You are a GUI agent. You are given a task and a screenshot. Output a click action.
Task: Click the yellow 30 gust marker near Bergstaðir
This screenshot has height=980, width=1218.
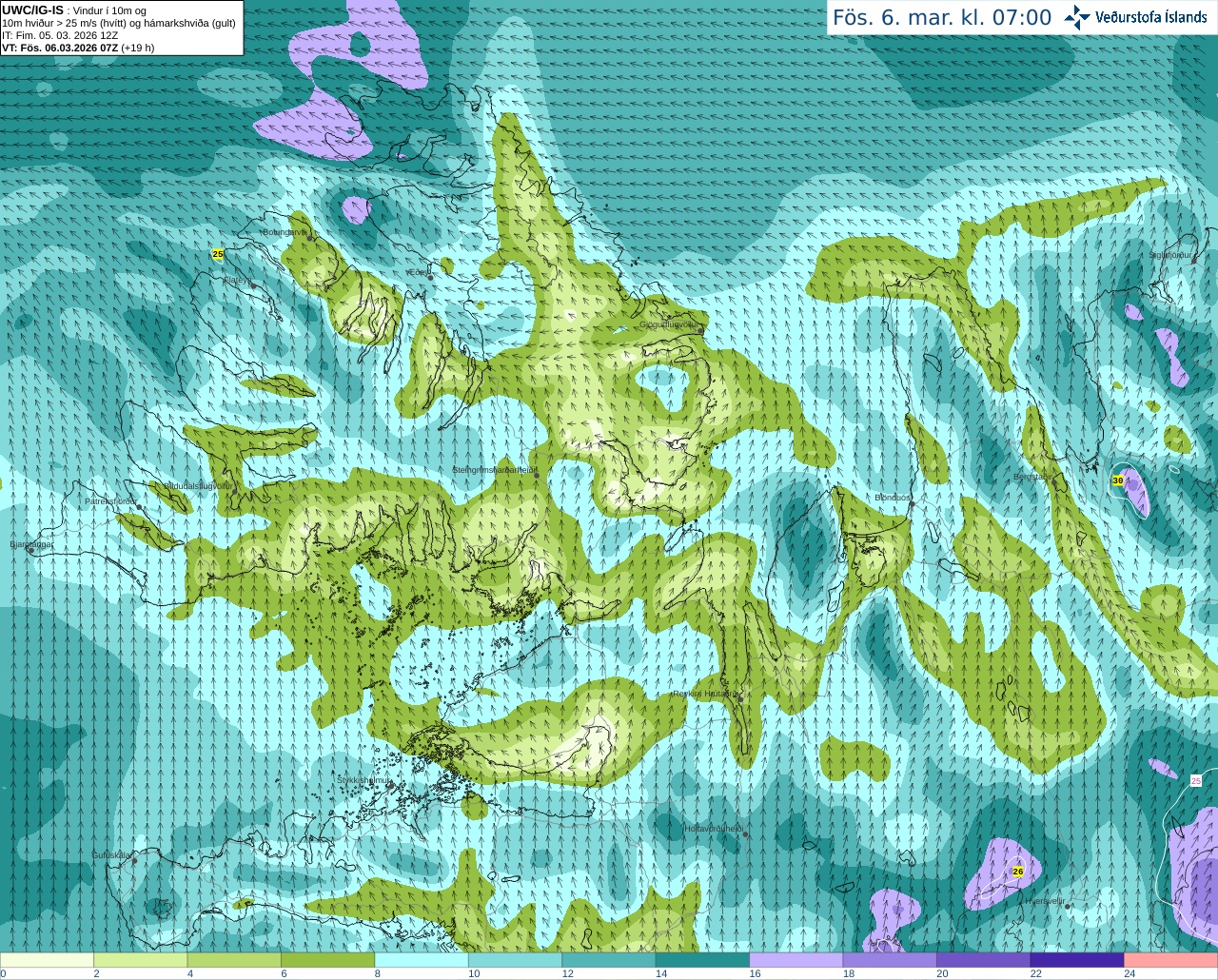point(1118,481)
